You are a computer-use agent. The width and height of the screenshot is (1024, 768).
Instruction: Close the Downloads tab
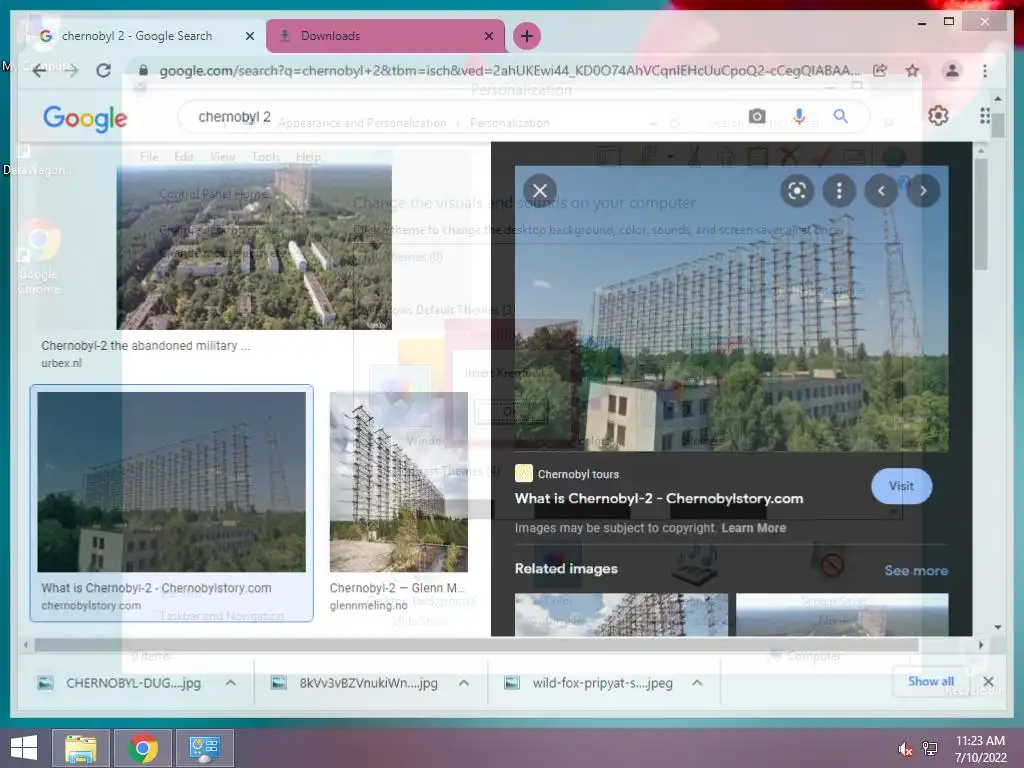488,36
